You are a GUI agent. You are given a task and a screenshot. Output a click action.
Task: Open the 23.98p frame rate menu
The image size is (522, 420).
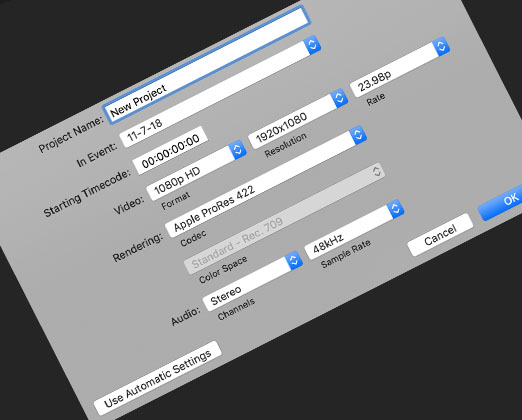coord(400,67)
